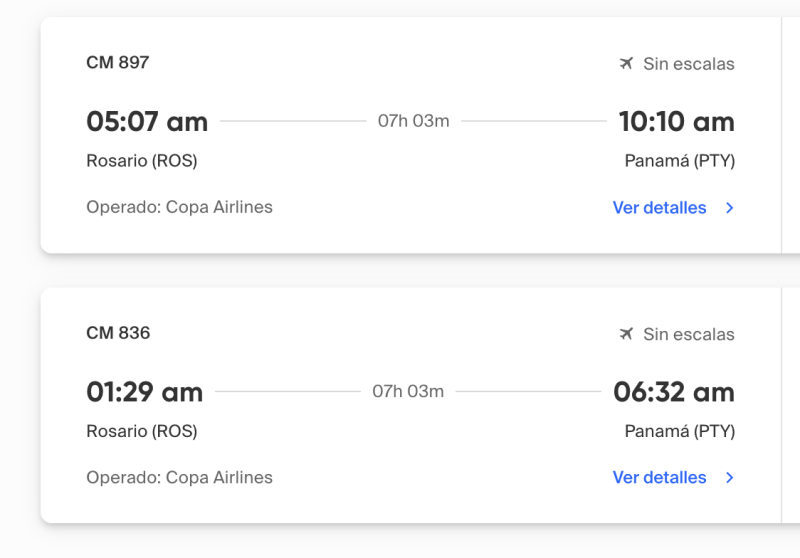Image resolution: width=800 pixels, height=558 pixels.
Task: Click Panamá (PTY) destination on the CM 836 card
Action: [679, 431]
